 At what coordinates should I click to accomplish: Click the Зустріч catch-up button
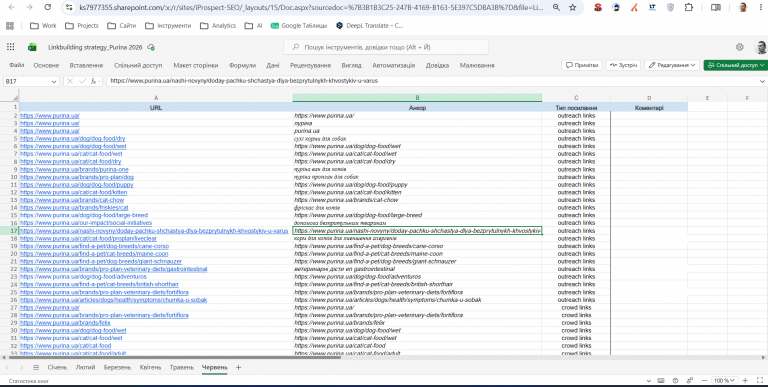[x=623, y=65]
